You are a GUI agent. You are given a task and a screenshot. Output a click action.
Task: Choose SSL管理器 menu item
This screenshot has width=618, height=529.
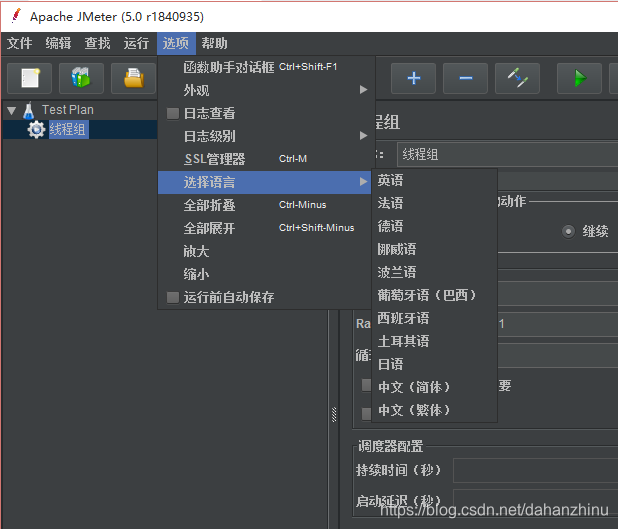(264, 159)
